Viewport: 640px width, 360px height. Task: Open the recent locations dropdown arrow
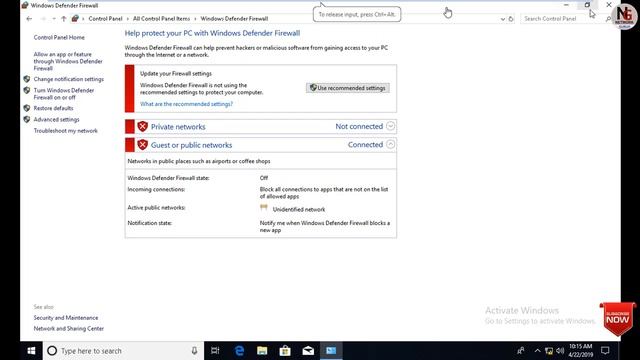pyautogui.click(x=54, y=19)
